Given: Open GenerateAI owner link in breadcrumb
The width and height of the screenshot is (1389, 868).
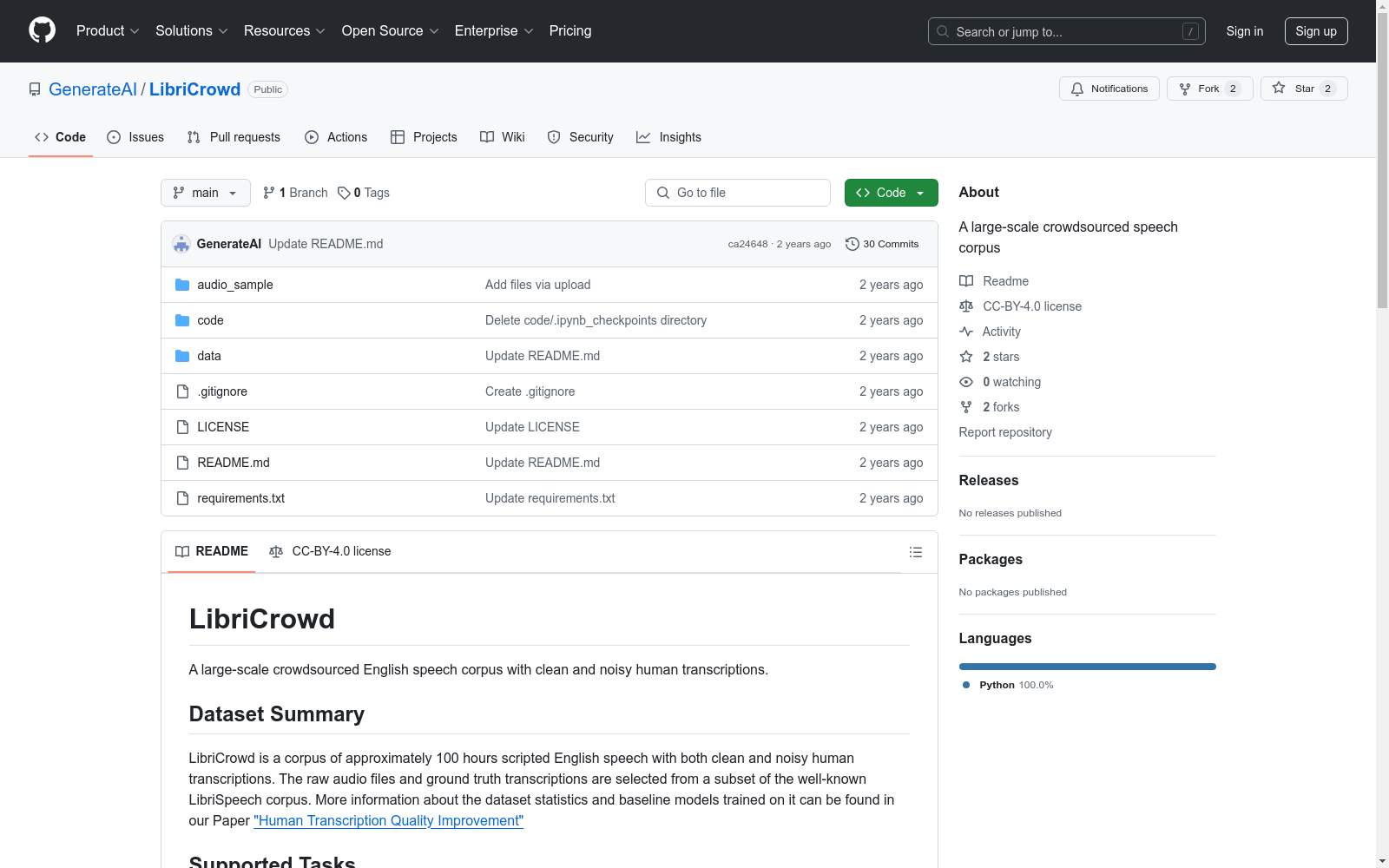Looking at the screenshot, I should click(x=93, y=89).
